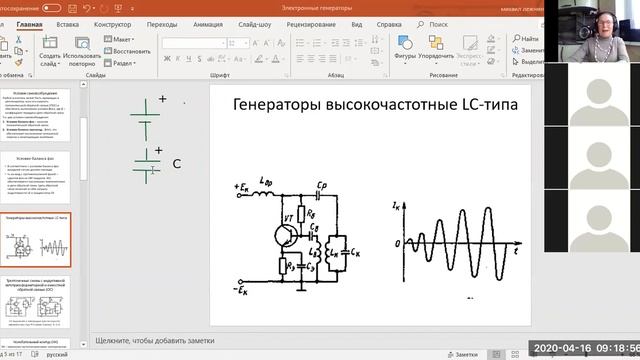Cut selection with the scissors icon

[18, 40]
